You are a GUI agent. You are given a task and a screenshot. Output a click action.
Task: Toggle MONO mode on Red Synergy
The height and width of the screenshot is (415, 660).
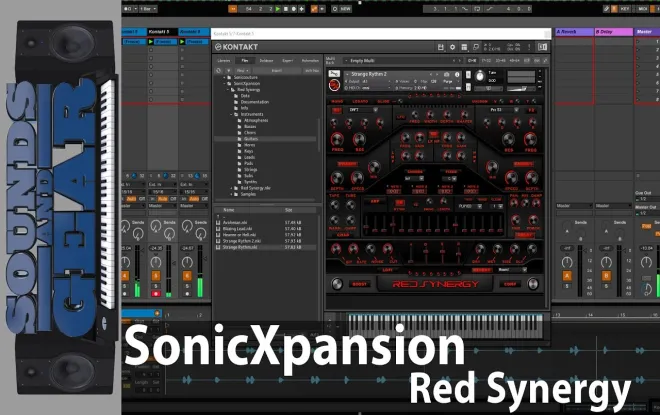(x=337, y=101)
